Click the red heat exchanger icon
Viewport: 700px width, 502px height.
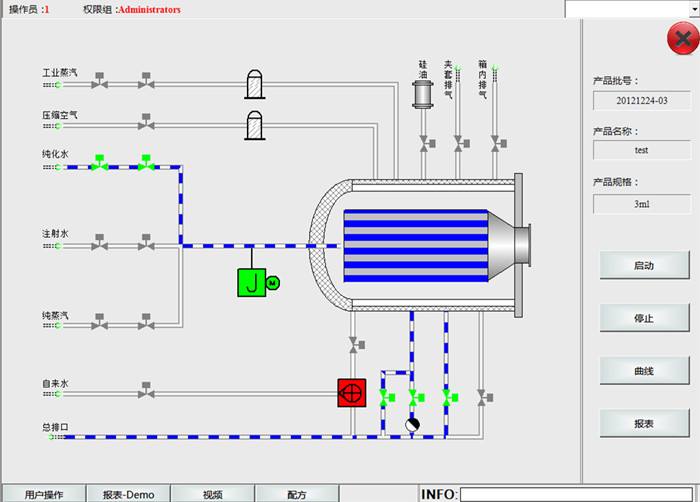pos(351,393)
